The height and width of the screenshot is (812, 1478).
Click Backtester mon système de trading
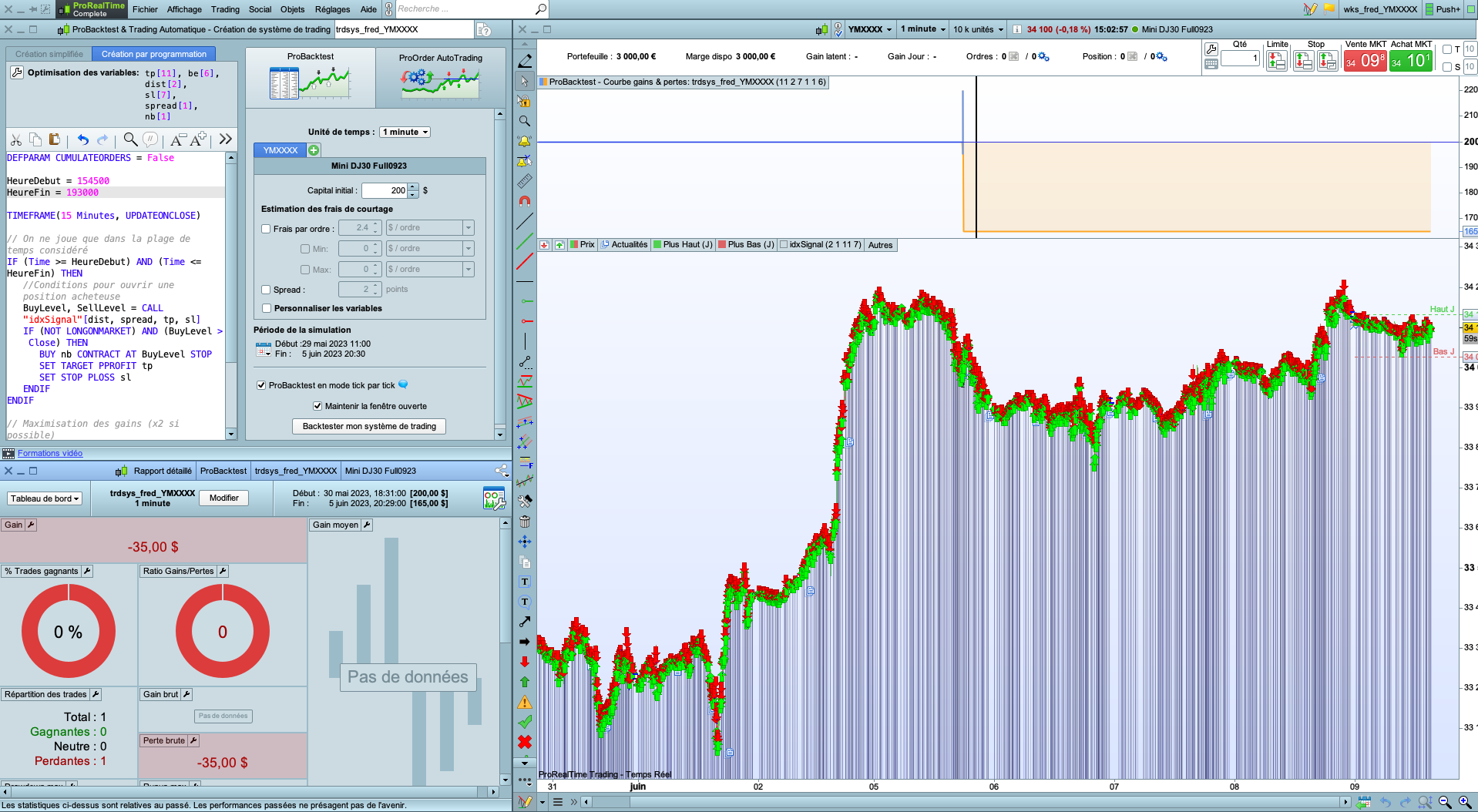(x=369, y=426)
